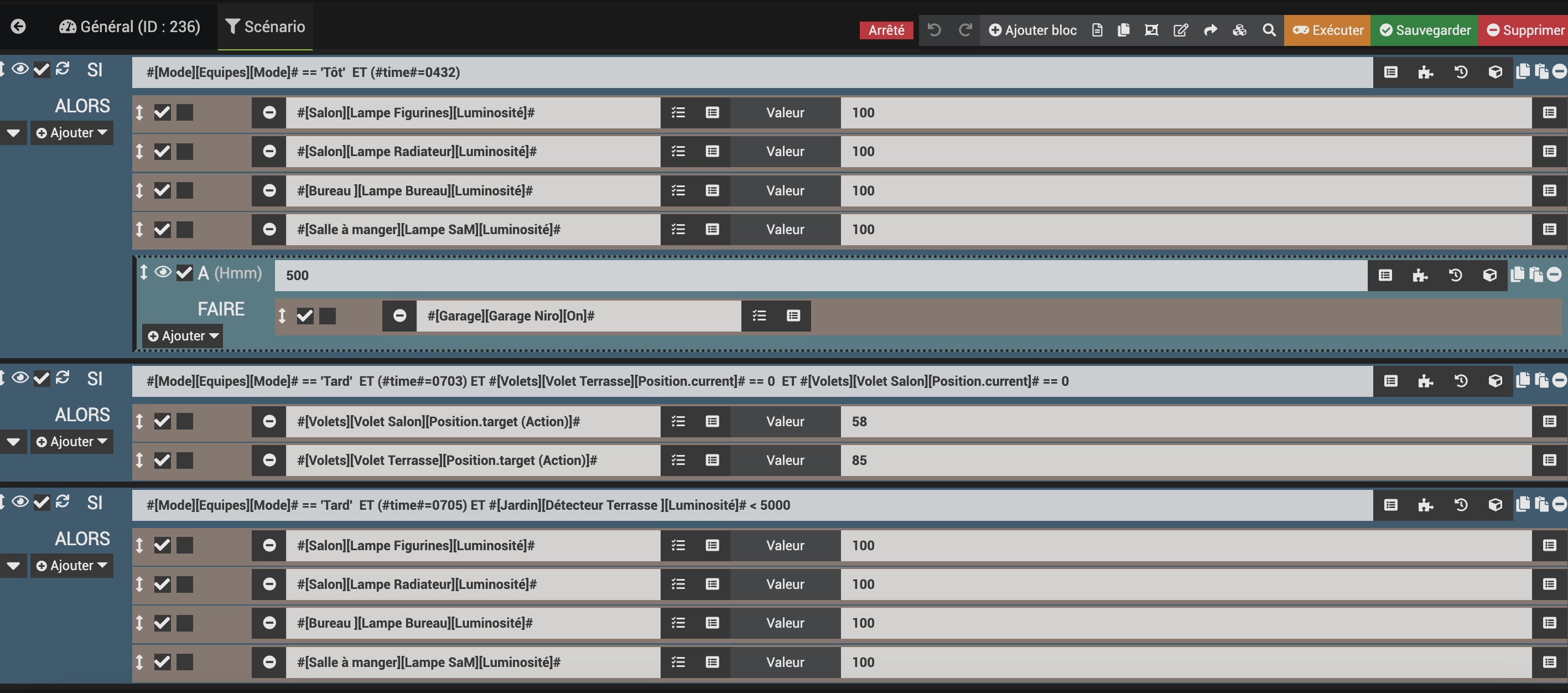Open cube object picker for 'Tôt' condition
The image size is (1568, 693).
pos(1495,73)
